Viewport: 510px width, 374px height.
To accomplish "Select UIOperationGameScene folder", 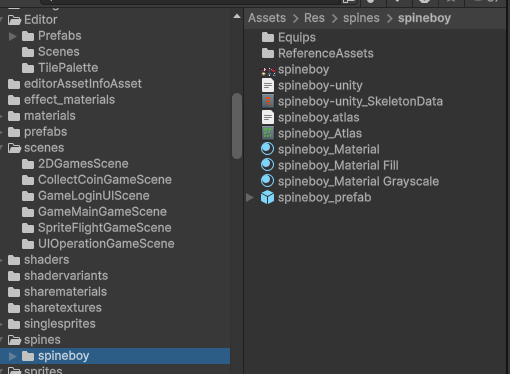I will pyautogui.click(x=106, y=244).
